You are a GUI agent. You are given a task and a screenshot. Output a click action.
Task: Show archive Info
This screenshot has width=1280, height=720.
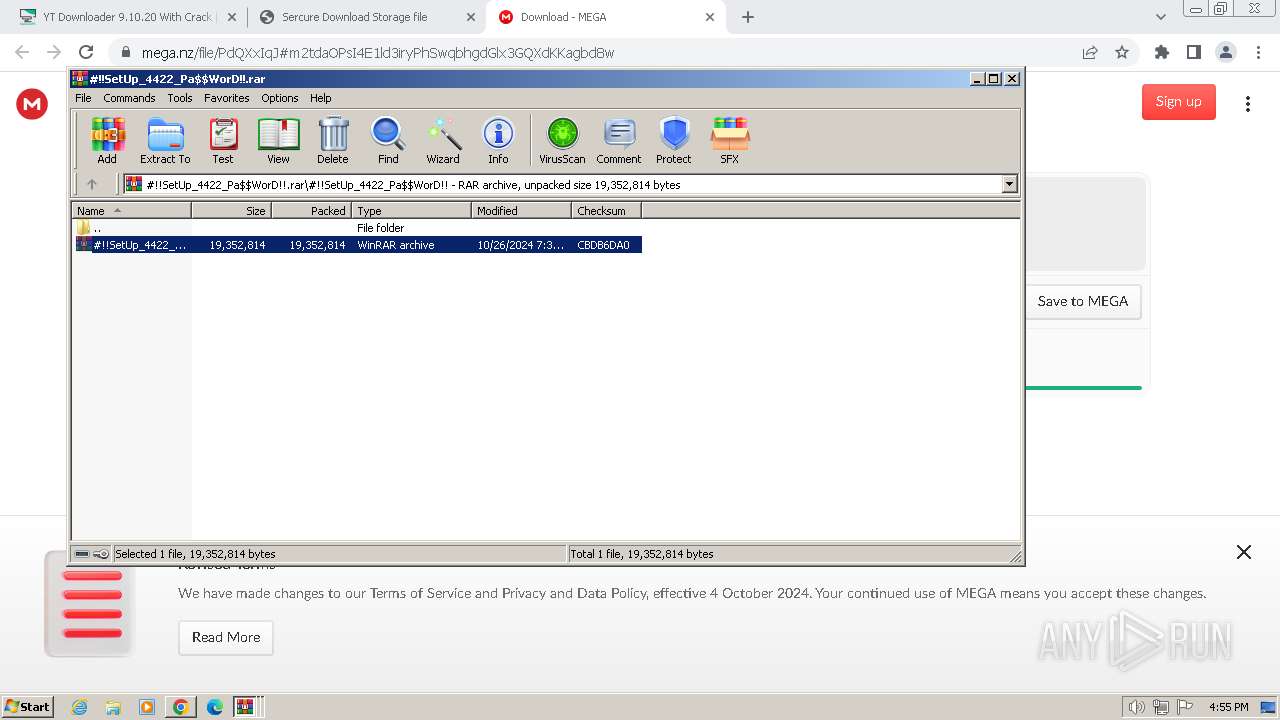click(x=498, y=140)
